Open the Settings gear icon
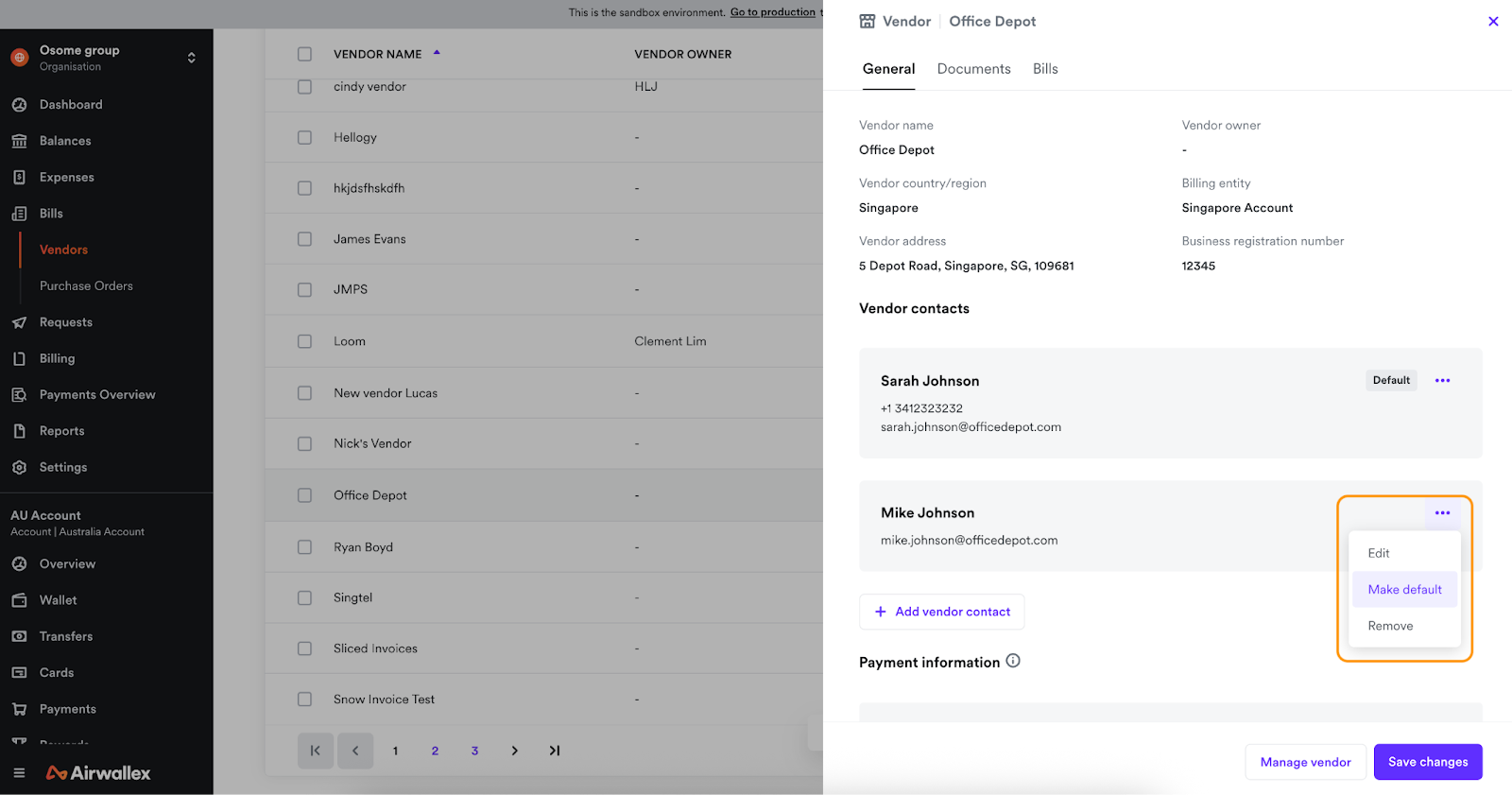The height and width of the screenshot is (795, 1512). [x=19, y=467]
